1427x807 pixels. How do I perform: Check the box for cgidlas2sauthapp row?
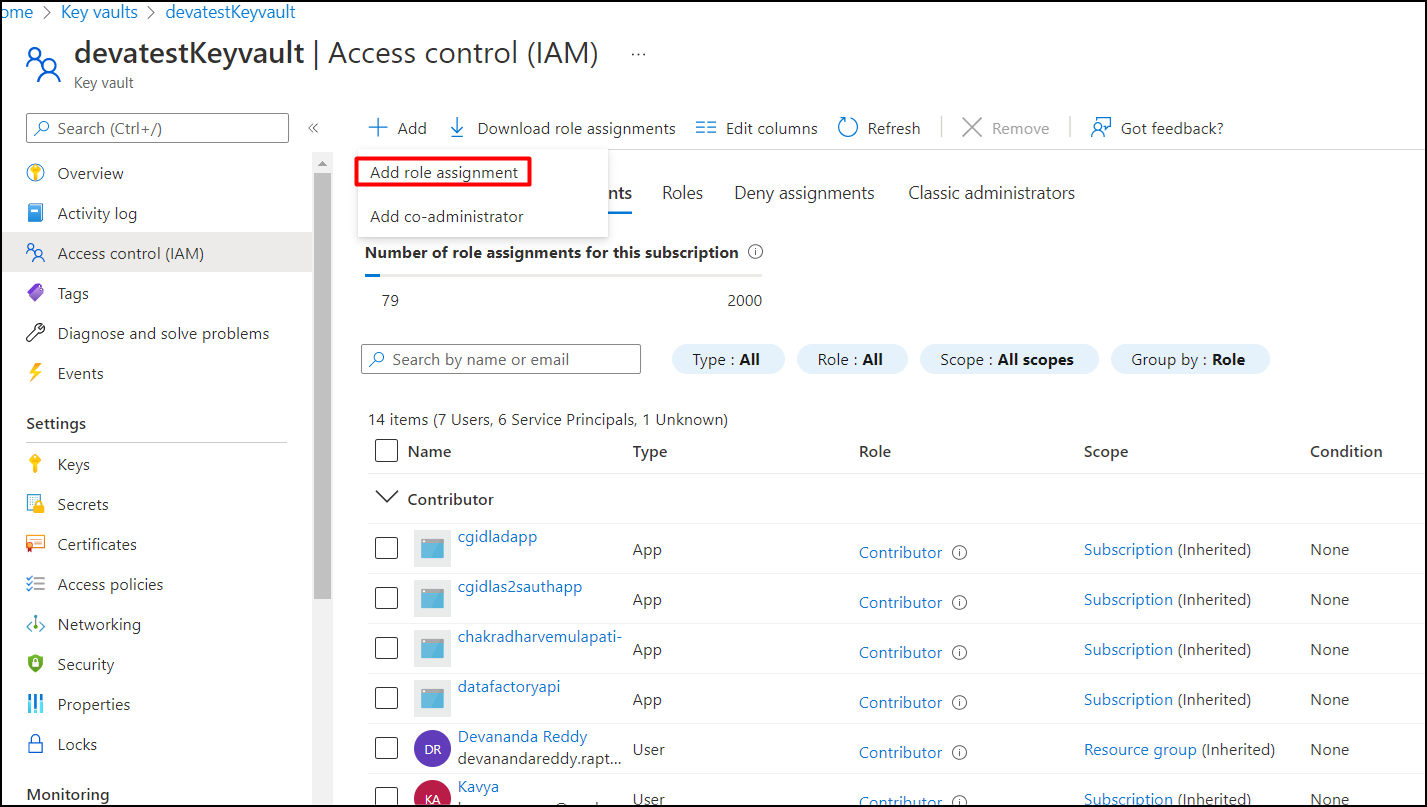pos(386,598)
